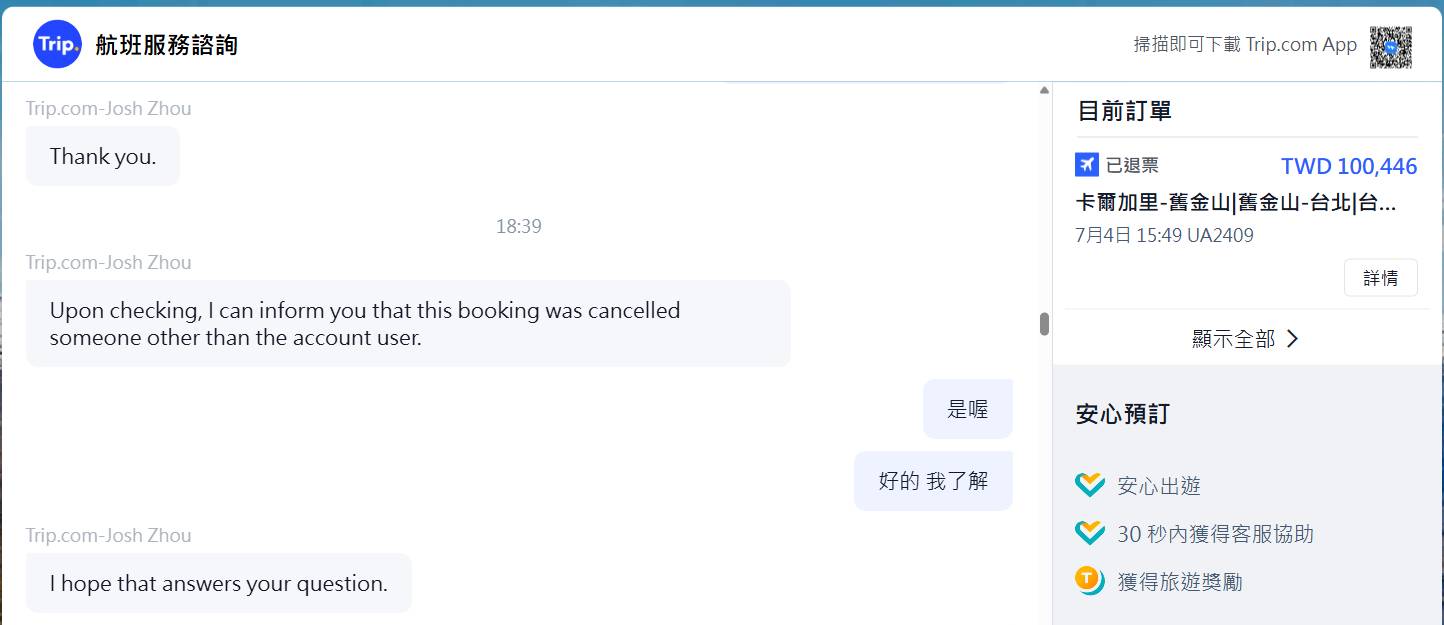Open order details with 詳情 button
The height and width of the screenshot is (625, 1444).
point(1380,278)
